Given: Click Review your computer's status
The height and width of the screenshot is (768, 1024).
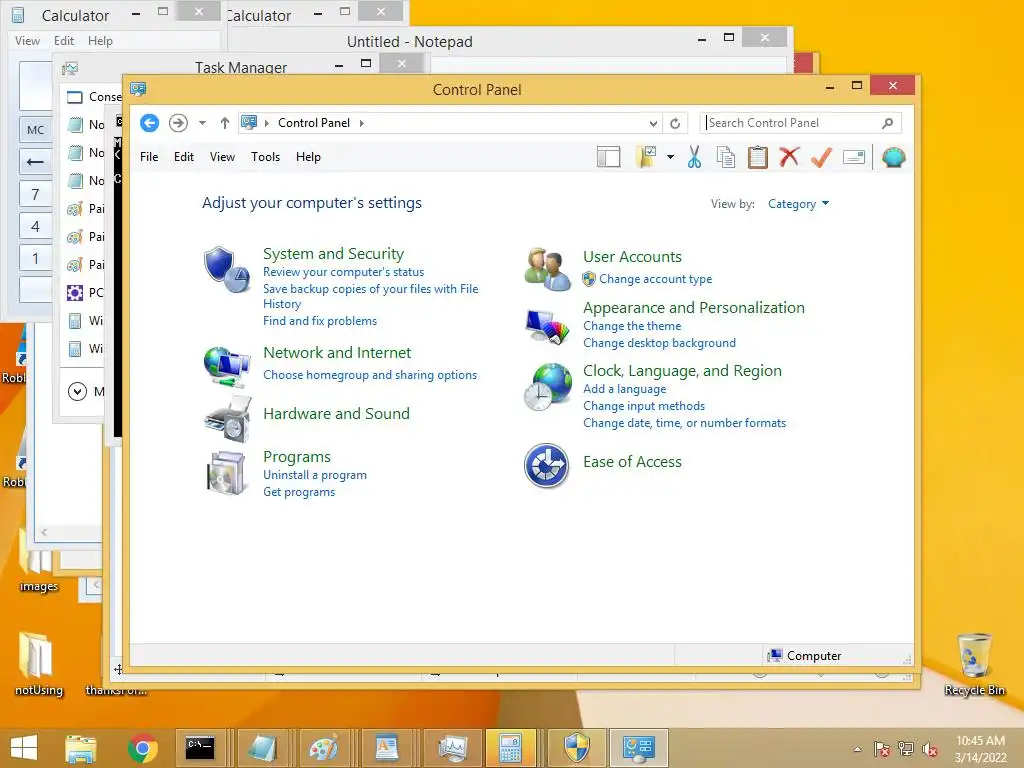Looking at the screenshot, I should pos(344,272).
